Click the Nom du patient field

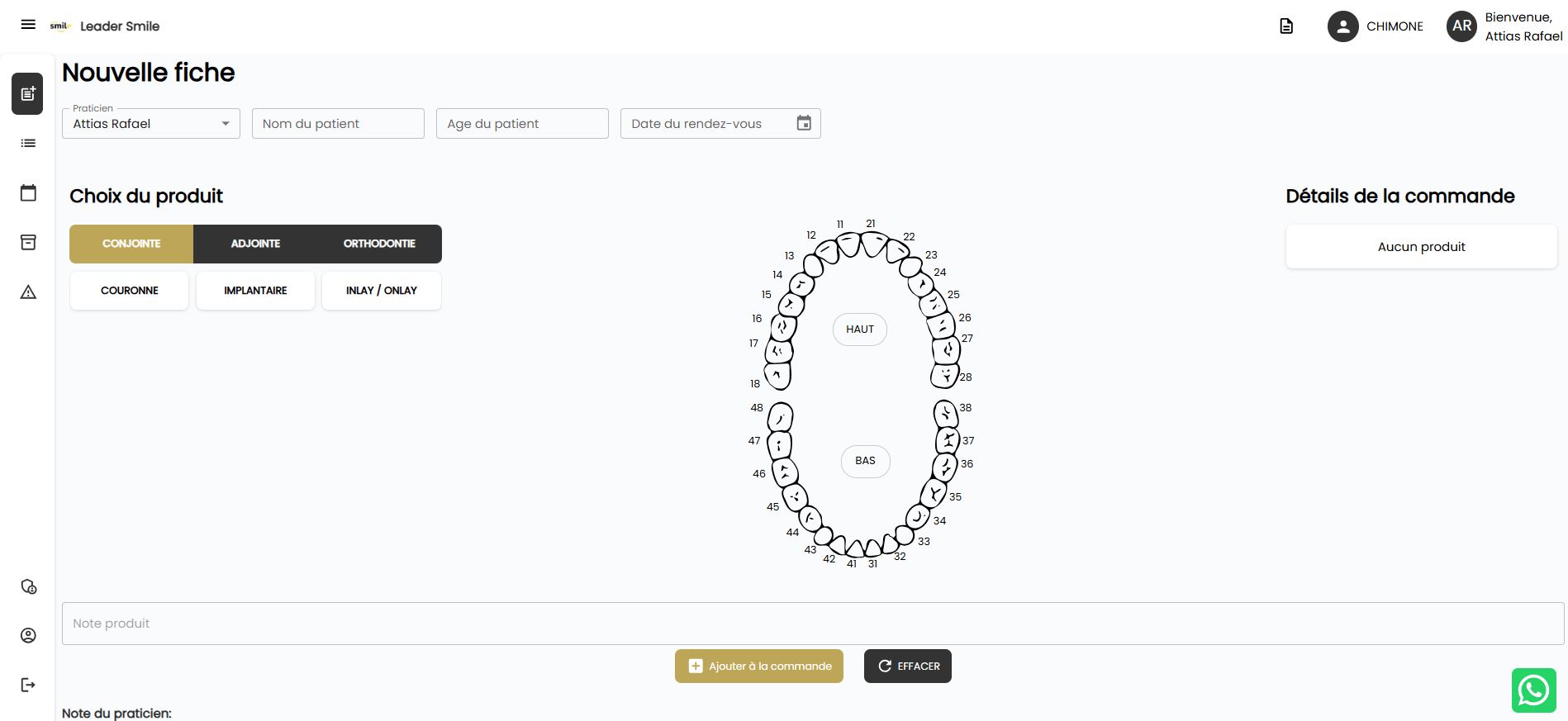[x=338, y=124]
